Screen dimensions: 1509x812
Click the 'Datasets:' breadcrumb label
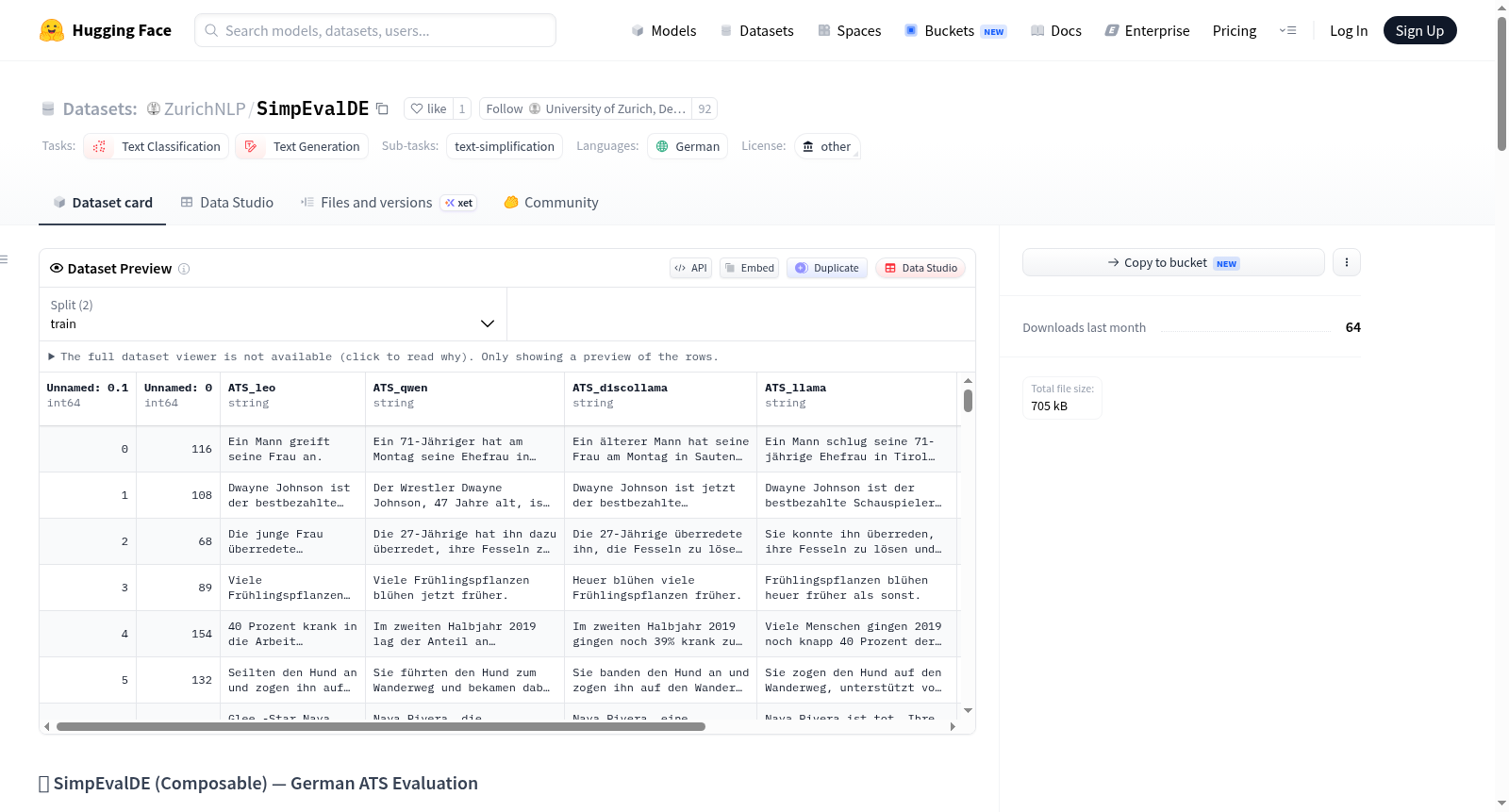(x=100, y=108)
